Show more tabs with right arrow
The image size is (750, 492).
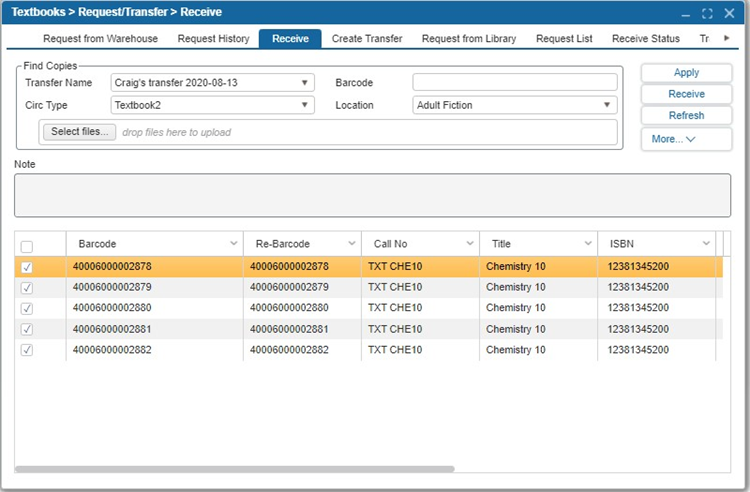[x=727, y=38]
